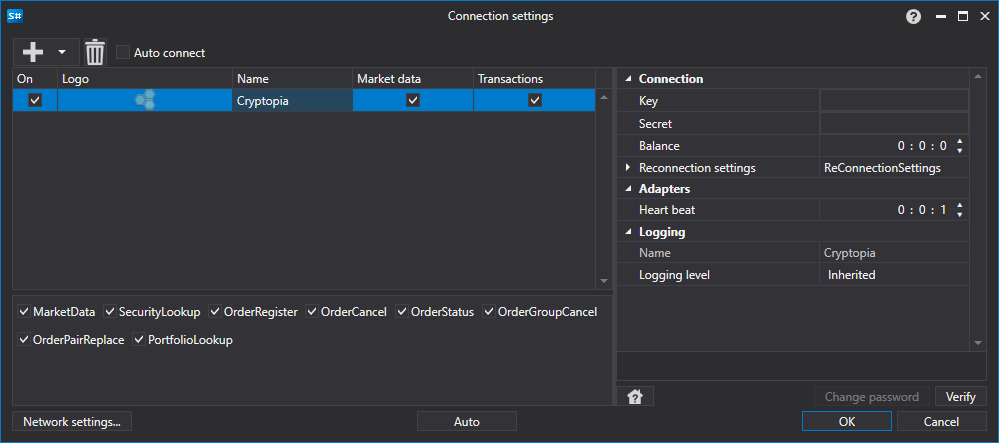Toggle Transactions checkbox for Cryptopia
Screen dimensions: 999x443
tap(535, 100)
